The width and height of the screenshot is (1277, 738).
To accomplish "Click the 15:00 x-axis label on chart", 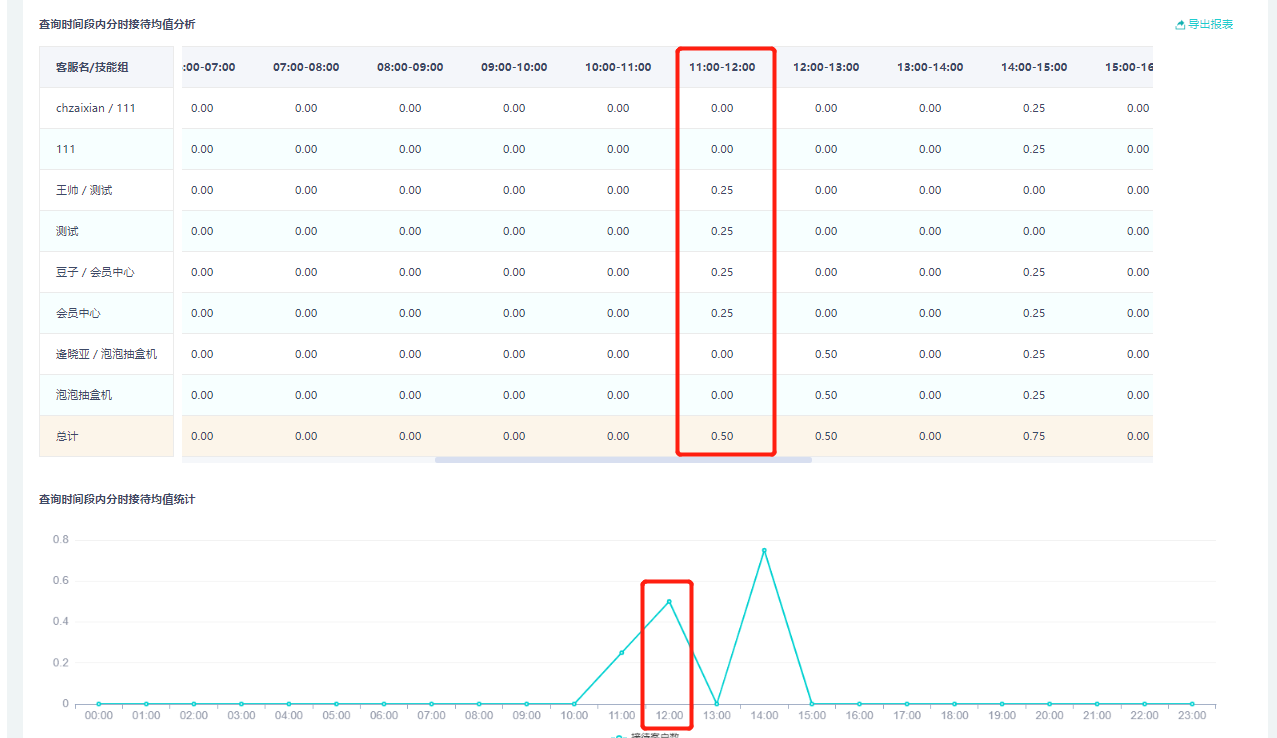I will pos(812,716).
